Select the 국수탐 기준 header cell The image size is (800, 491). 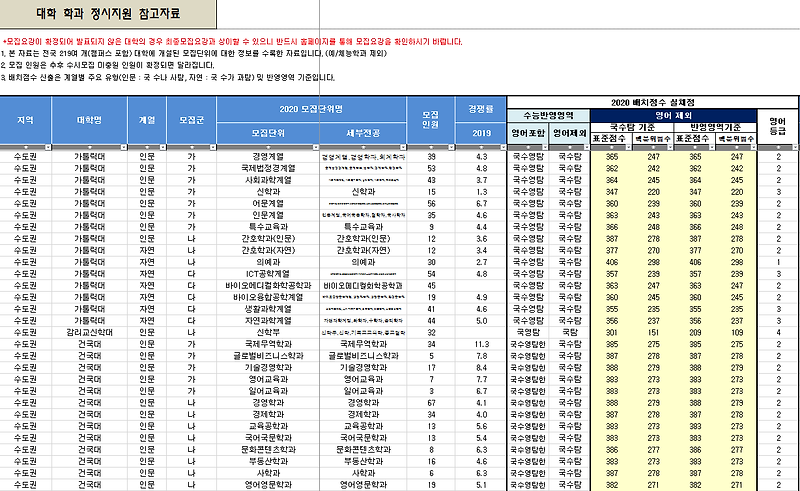632,127
